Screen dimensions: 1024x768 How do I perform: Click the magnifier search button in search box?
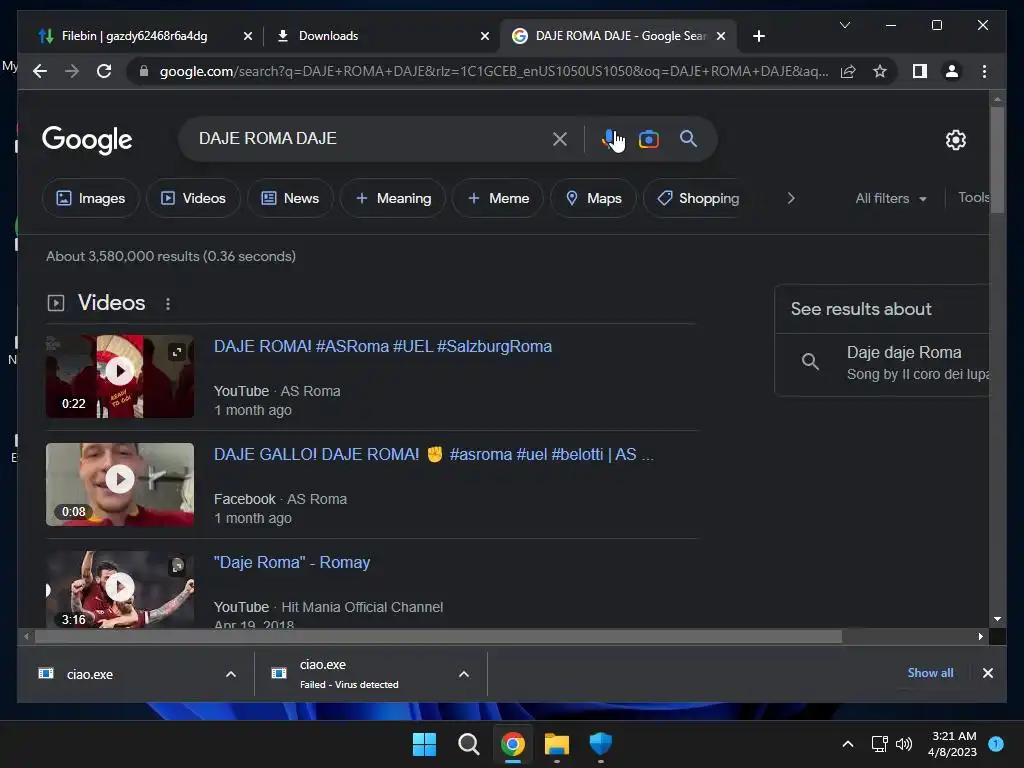688,138
